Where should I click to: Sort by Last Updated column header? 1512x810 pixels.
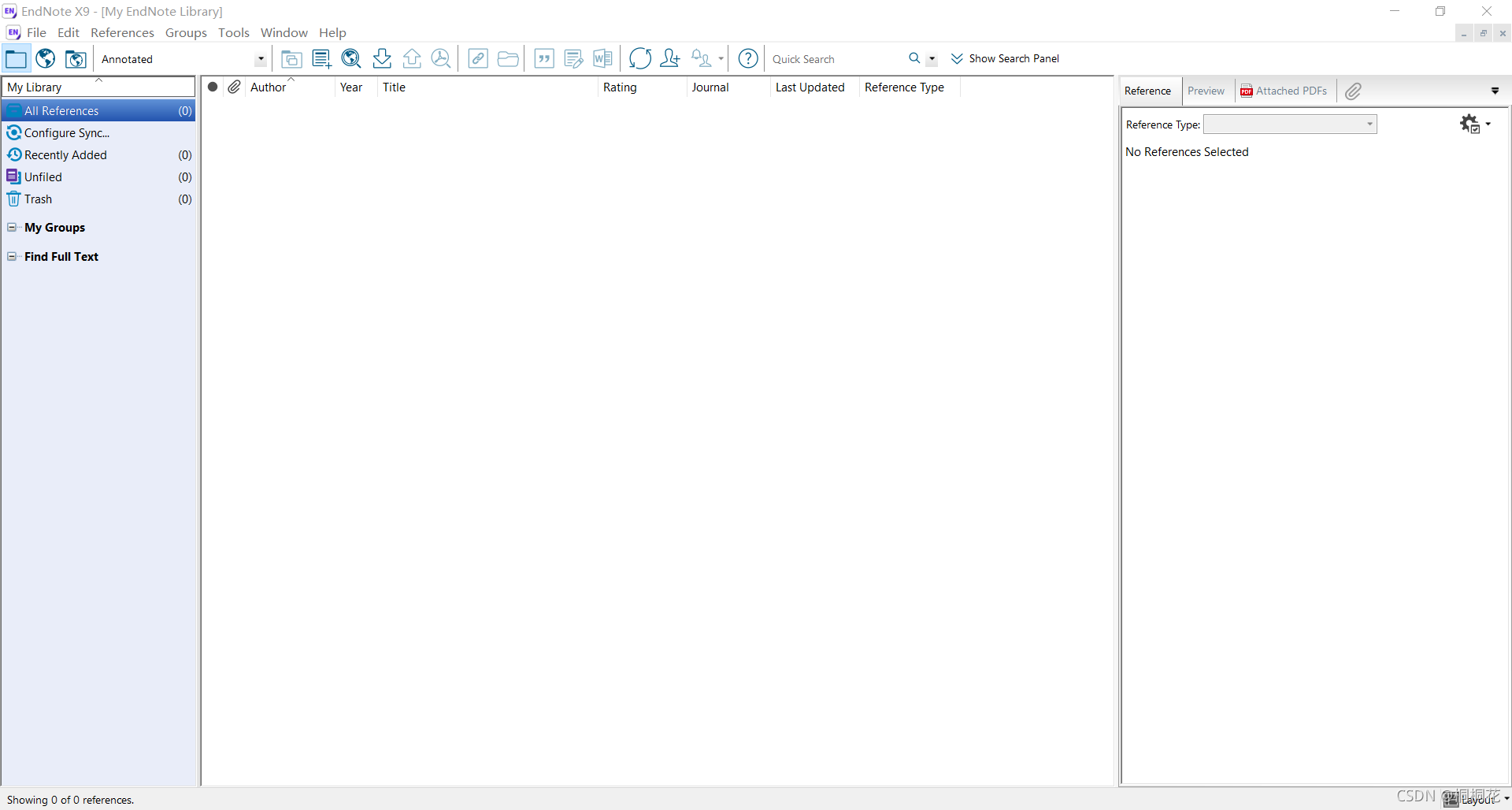tap(814, 87)
